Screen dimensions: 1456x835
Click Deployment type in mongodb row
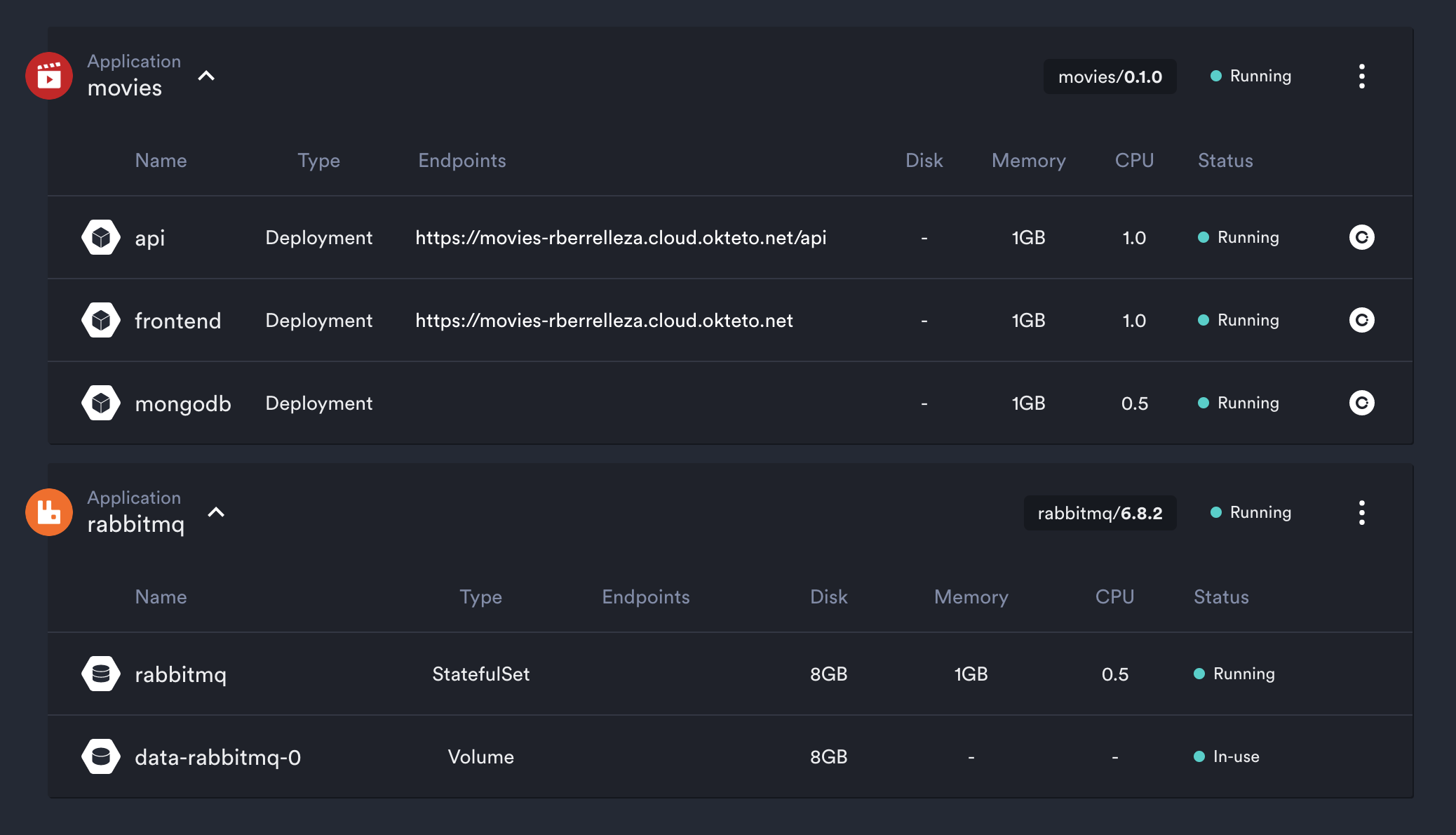coord(319,403)
